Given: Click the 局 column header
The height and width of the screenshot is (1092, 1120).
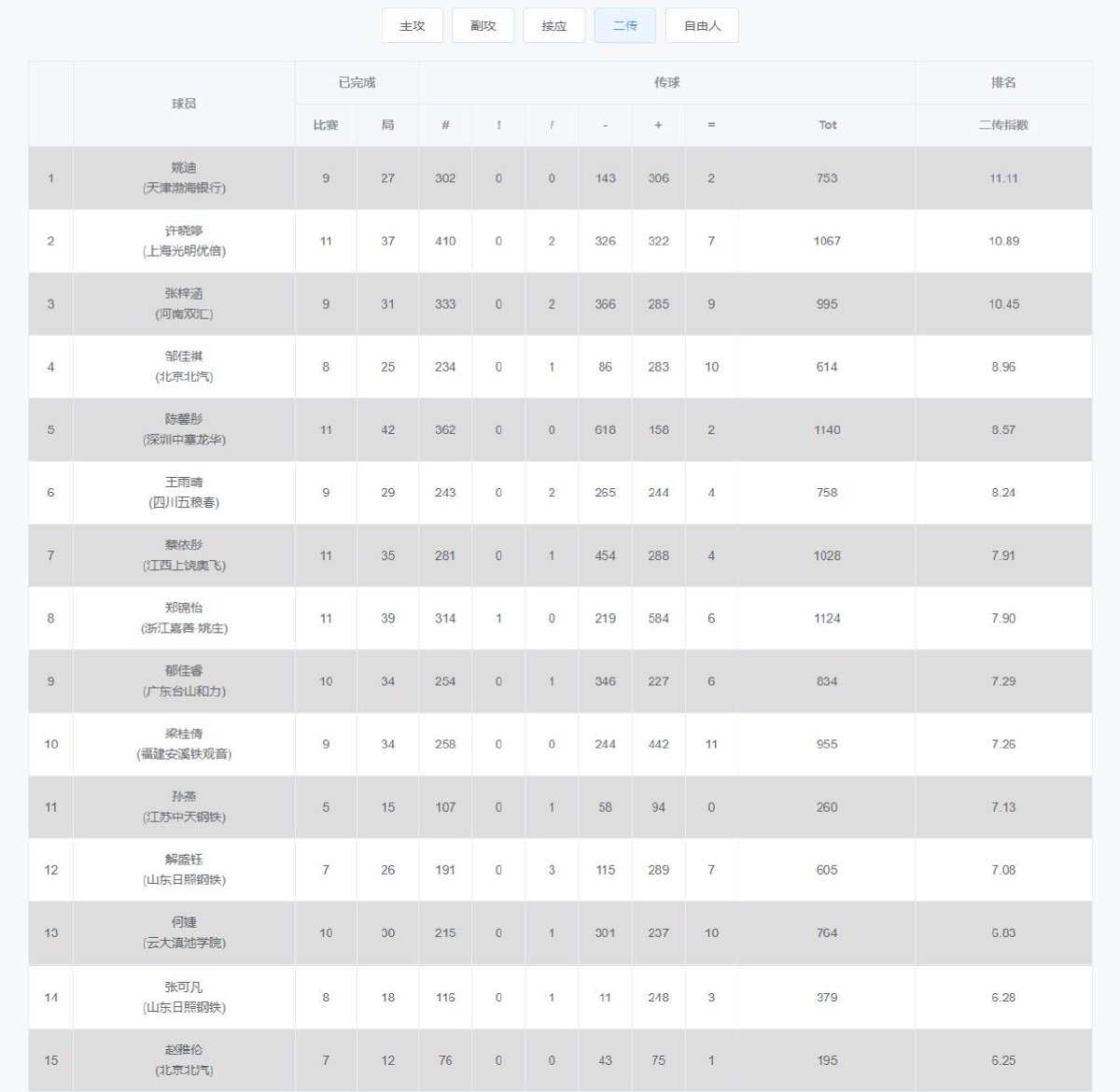Looking at the screenshot, I should [387, 125].
